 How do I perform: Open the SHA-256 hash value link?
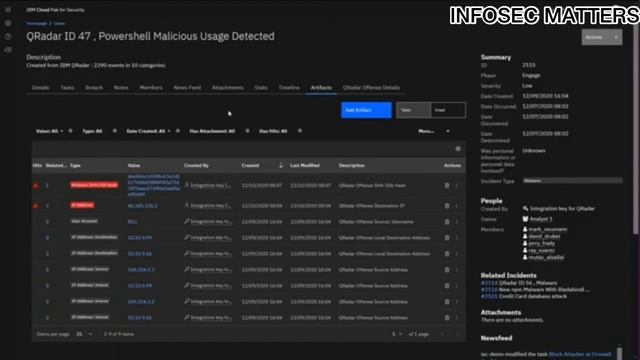click(154, 185)
